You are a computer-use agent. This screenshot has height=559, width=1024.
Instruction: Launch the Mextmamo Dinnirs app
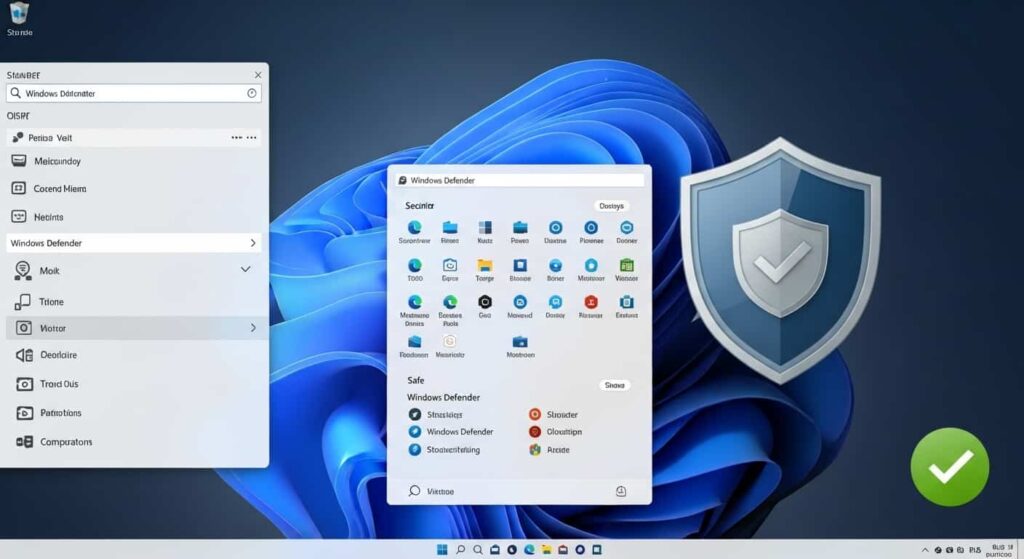click(414, 302)
